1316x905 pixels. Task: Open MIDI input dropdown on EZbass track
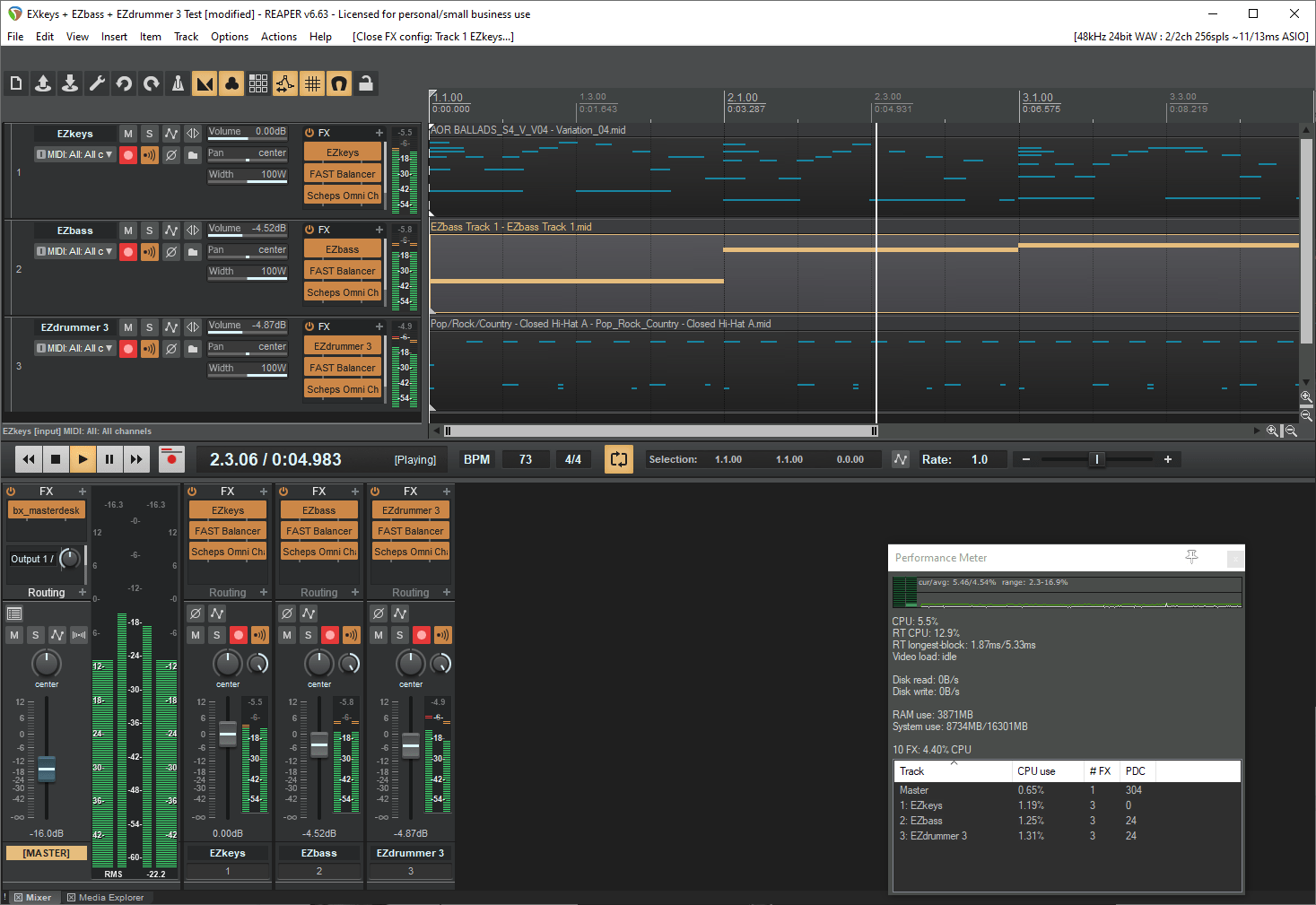pos(75,252)
